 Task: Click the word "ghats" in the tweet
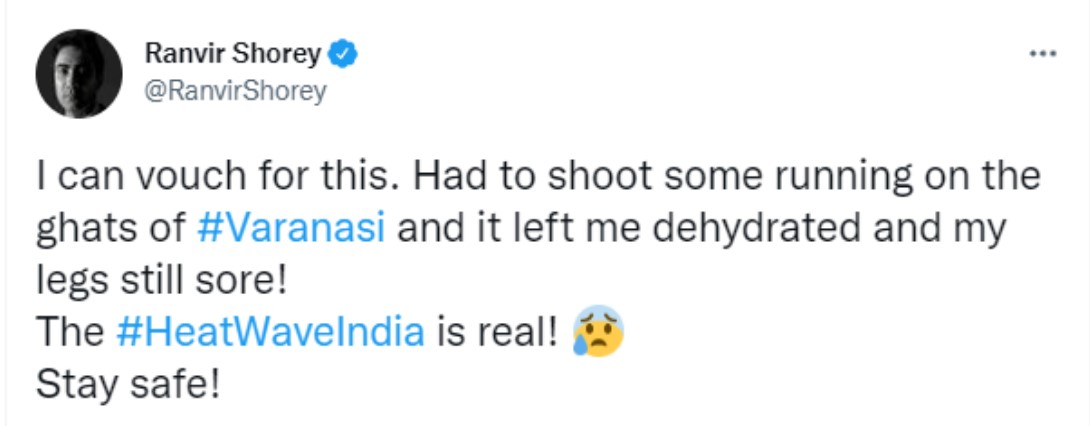[86, 227]
